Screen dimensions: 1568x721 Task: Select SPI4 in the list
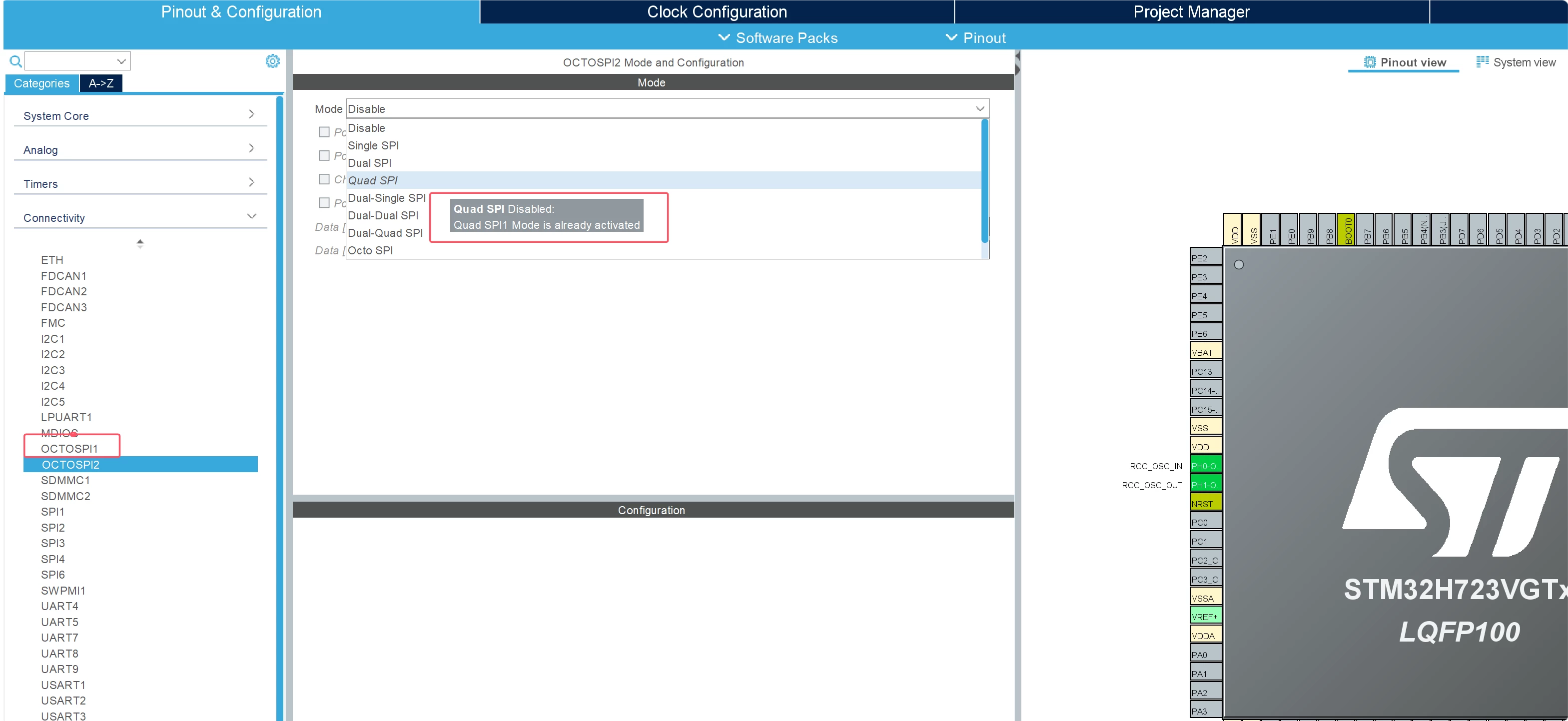53,559
